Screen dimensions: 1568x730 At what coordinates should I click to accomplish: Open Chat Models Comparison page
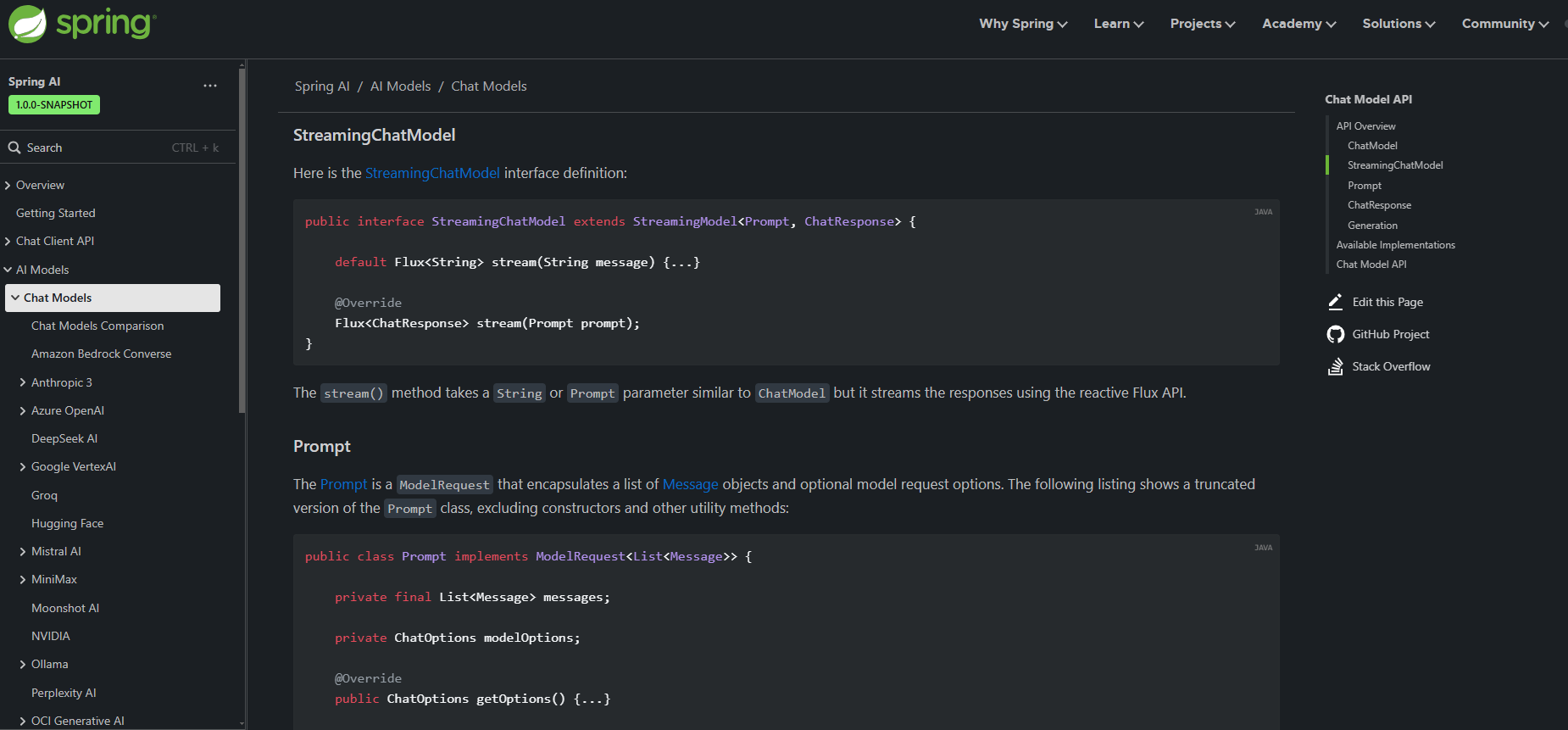point(97,326)
